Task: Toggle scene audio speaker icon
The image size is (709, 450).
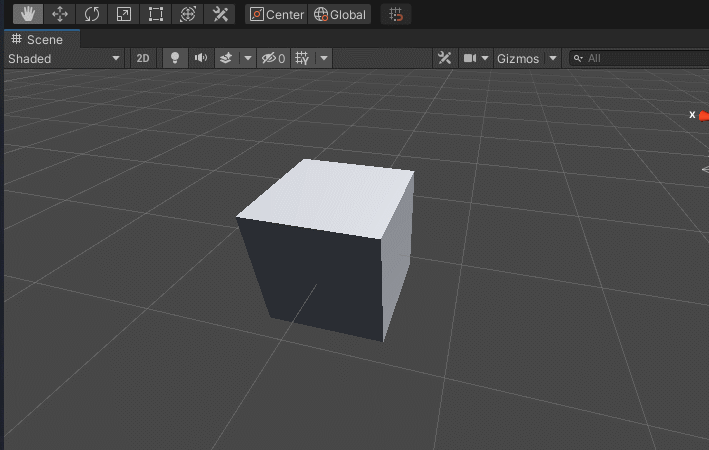Action: (x=201, y=58)
